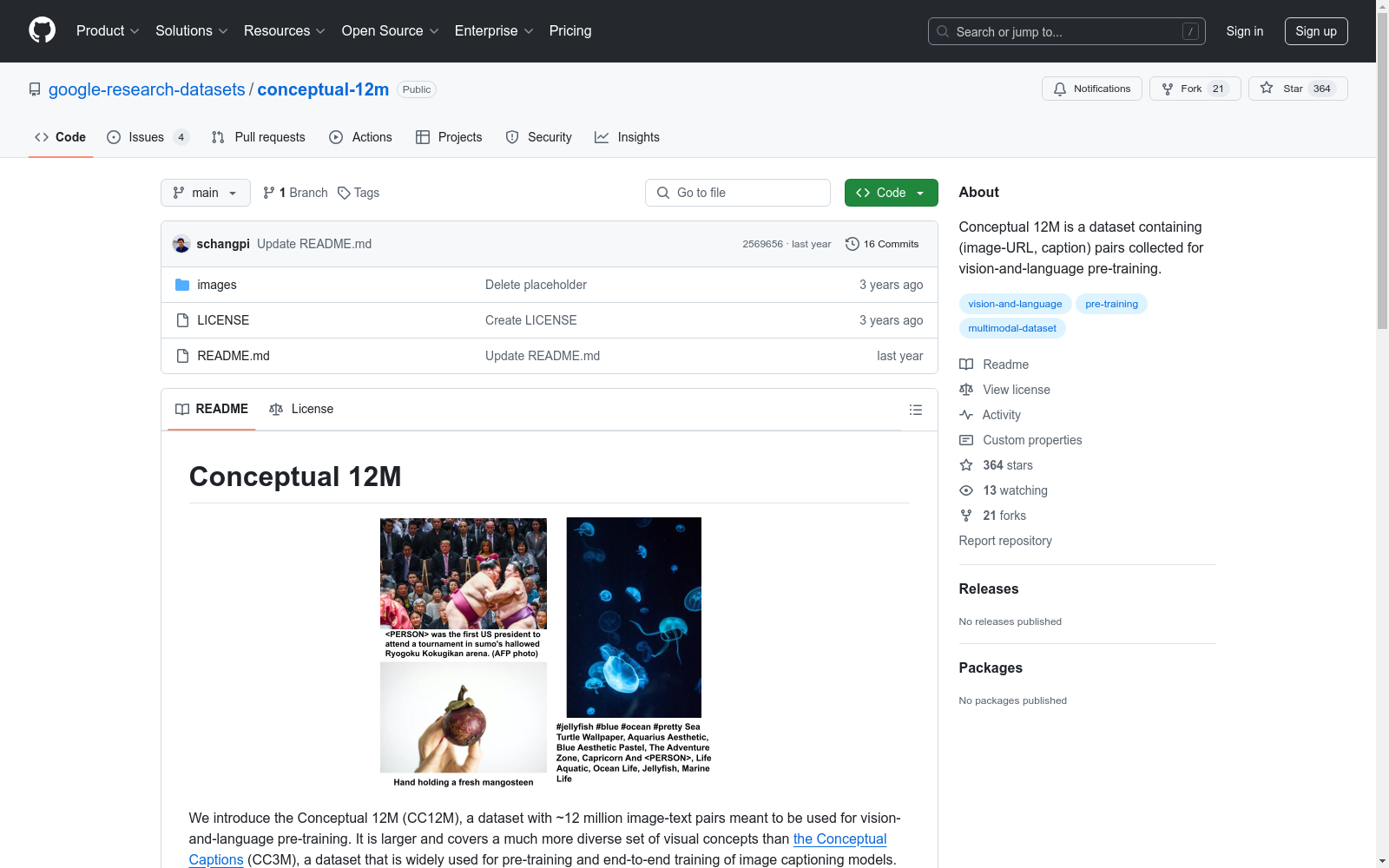The image size is (1389, 868).
Task: Click the search magnifier icon in header
Action: coord(943,31)
